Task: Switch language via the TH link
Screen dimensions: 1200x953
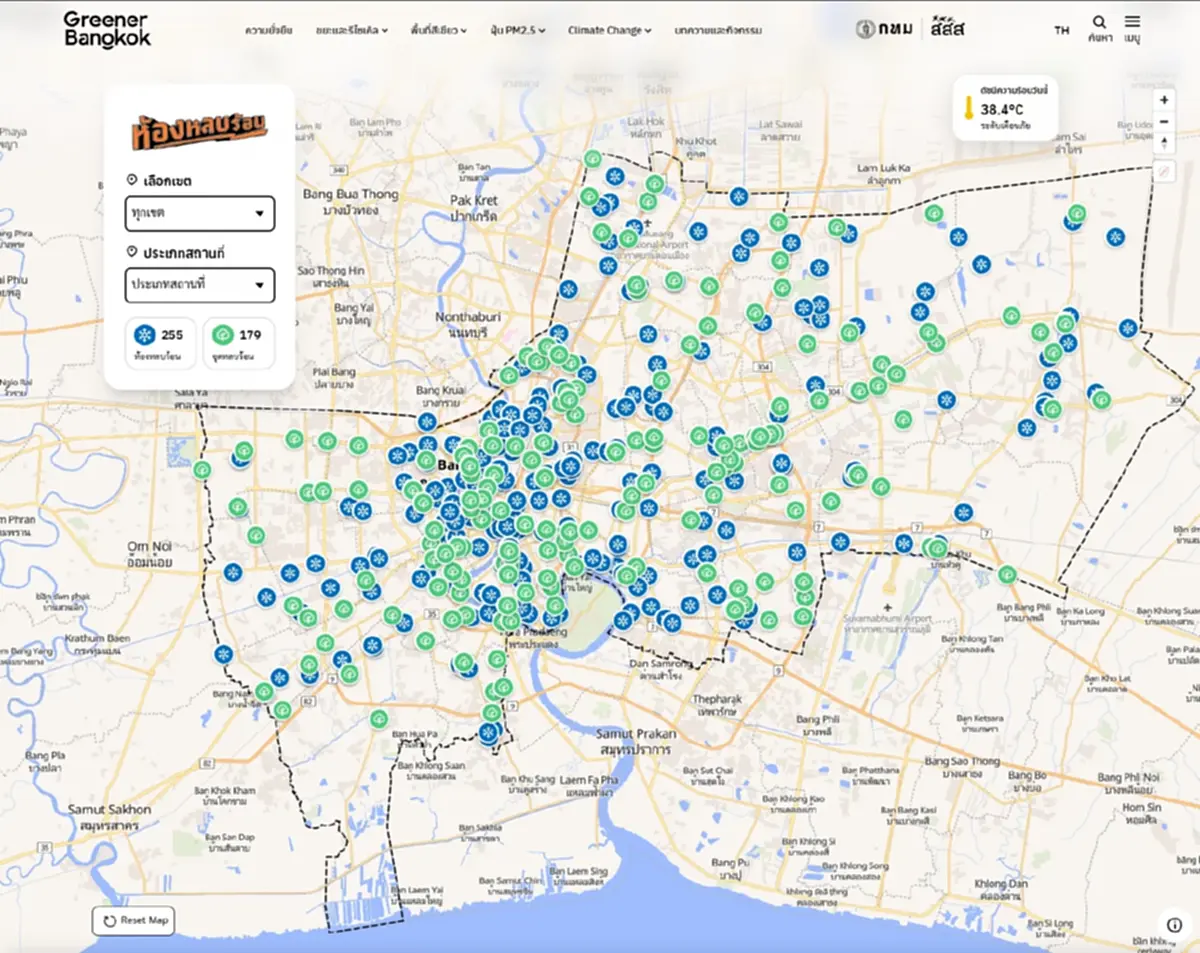Action: pos(1061,31)
